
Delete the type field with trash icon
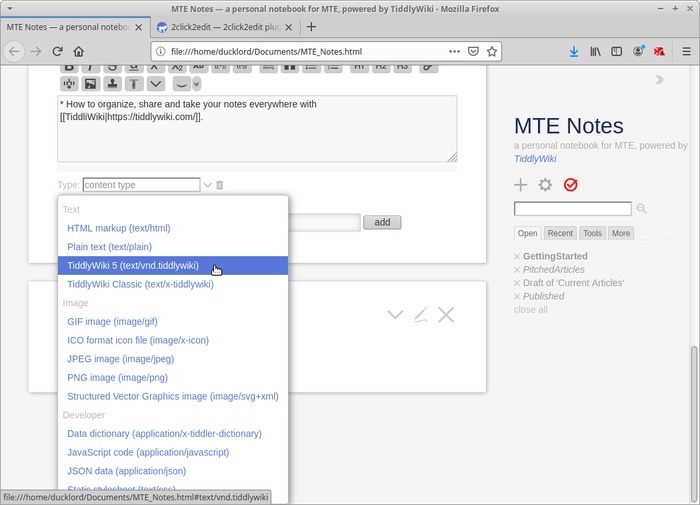pos(220,185)
